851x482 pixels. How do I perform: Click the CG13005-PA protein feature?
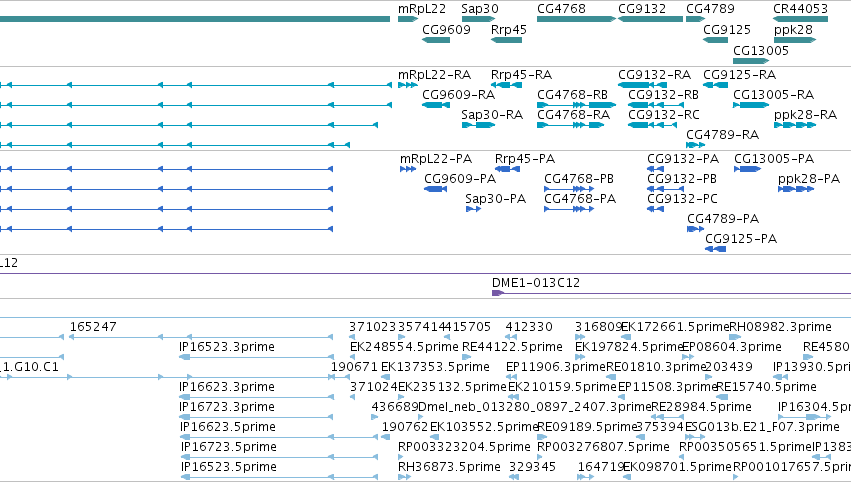click(747, 169)
